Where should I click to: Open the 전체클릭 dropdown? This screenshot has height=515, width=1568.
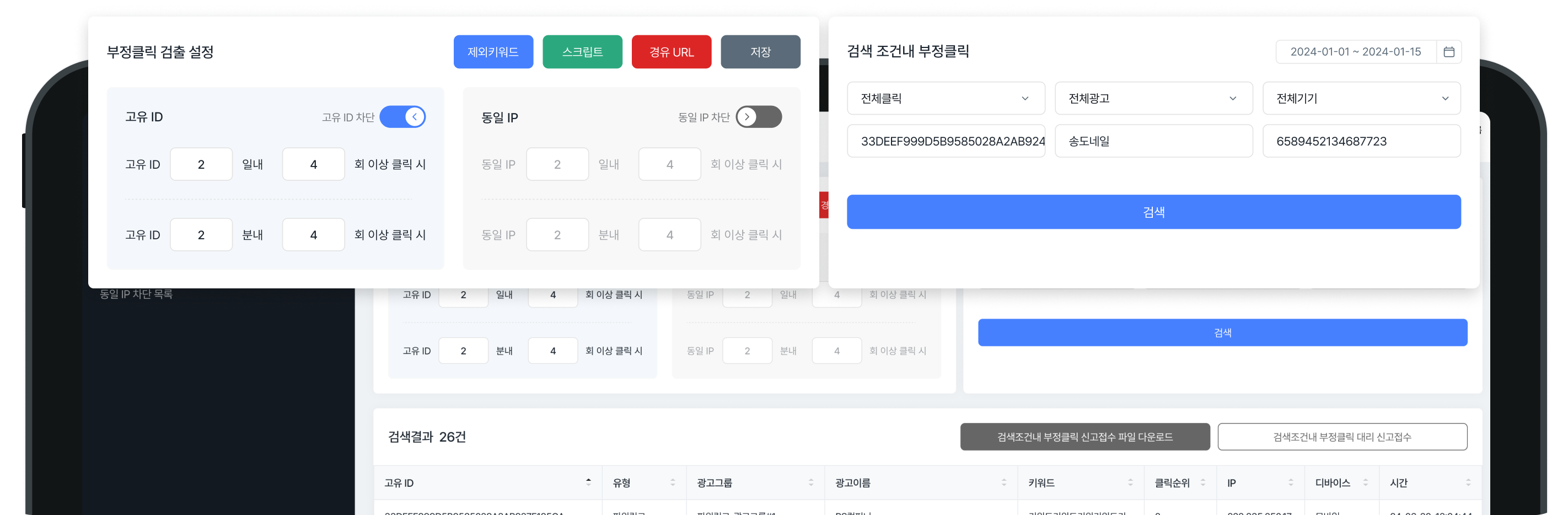pos(946,98)
